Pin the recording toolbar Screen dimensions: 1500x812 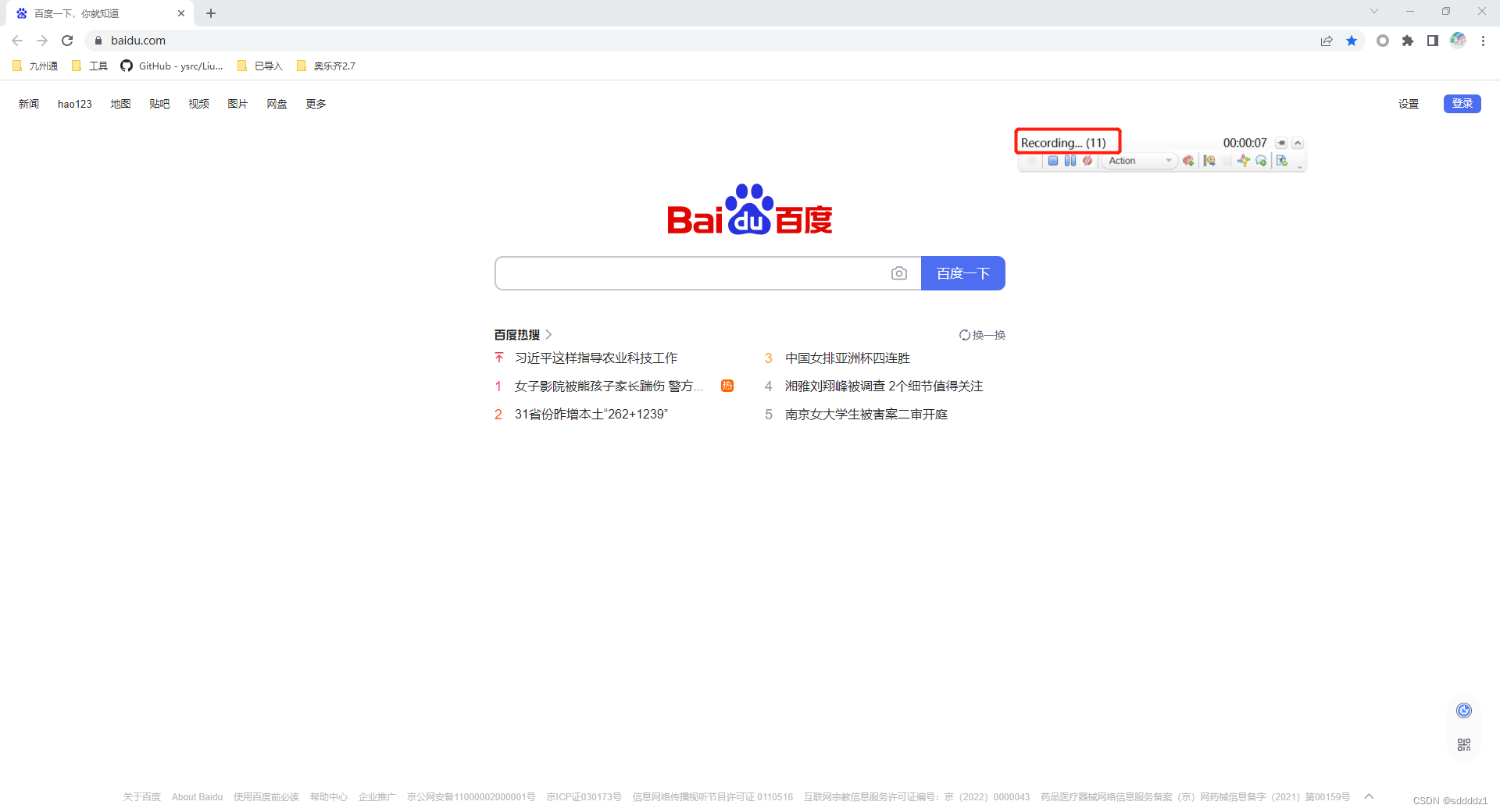point(1281,143)
